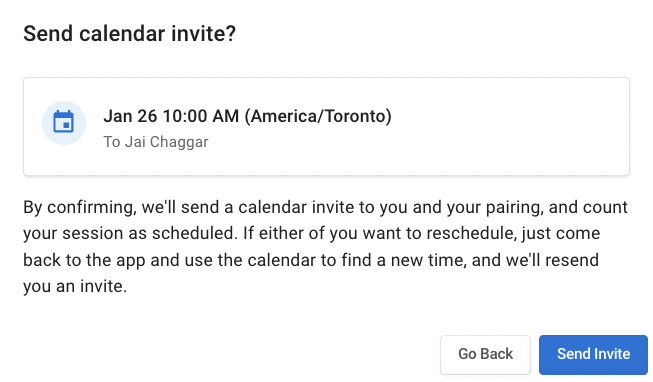Click 'resend' text in the description paragraph
Viewport: 653px width, 382px height.
(x=572, y=260)
